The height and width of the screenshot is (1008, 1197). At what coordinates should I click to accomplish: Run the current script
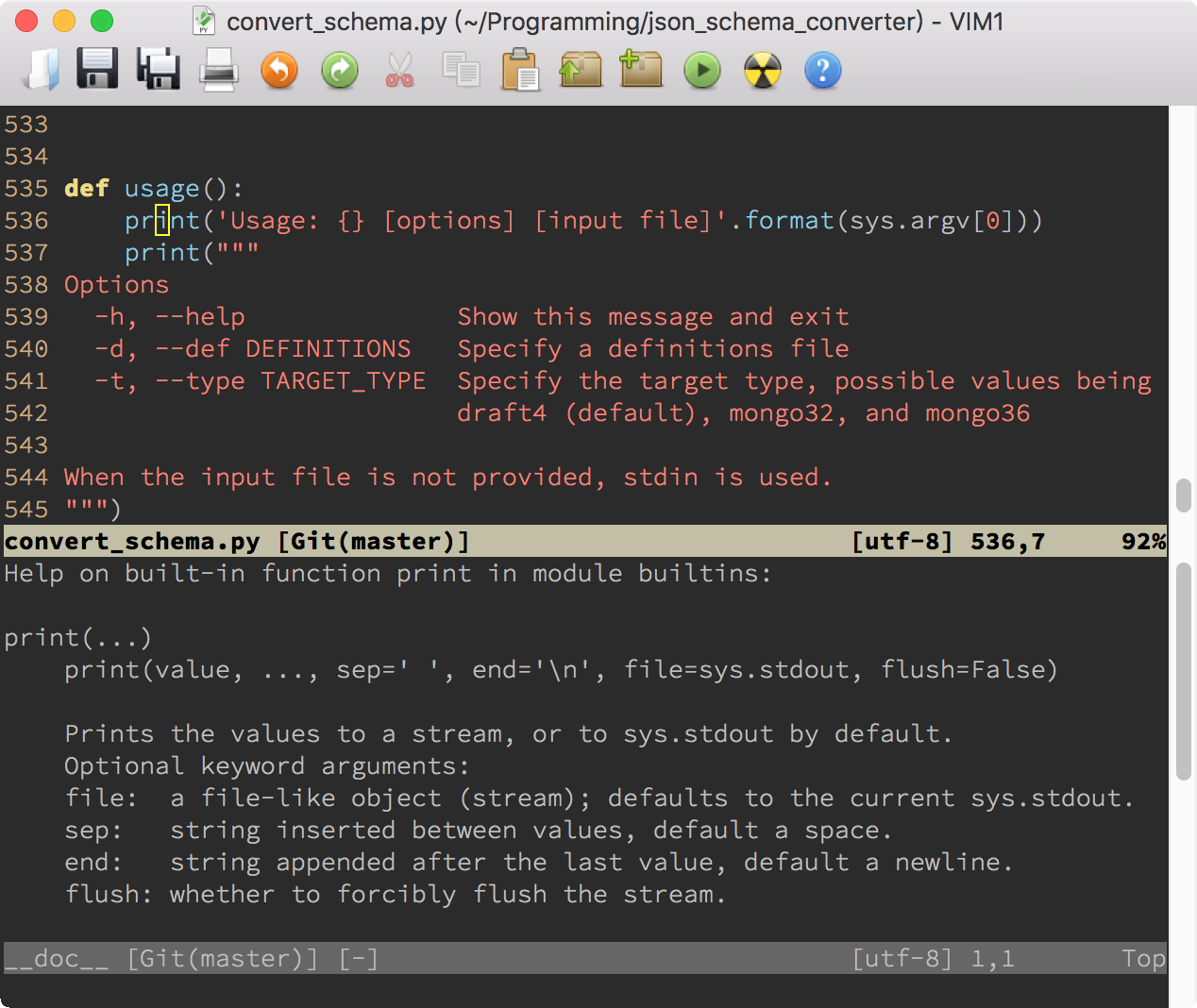(701, 70)
